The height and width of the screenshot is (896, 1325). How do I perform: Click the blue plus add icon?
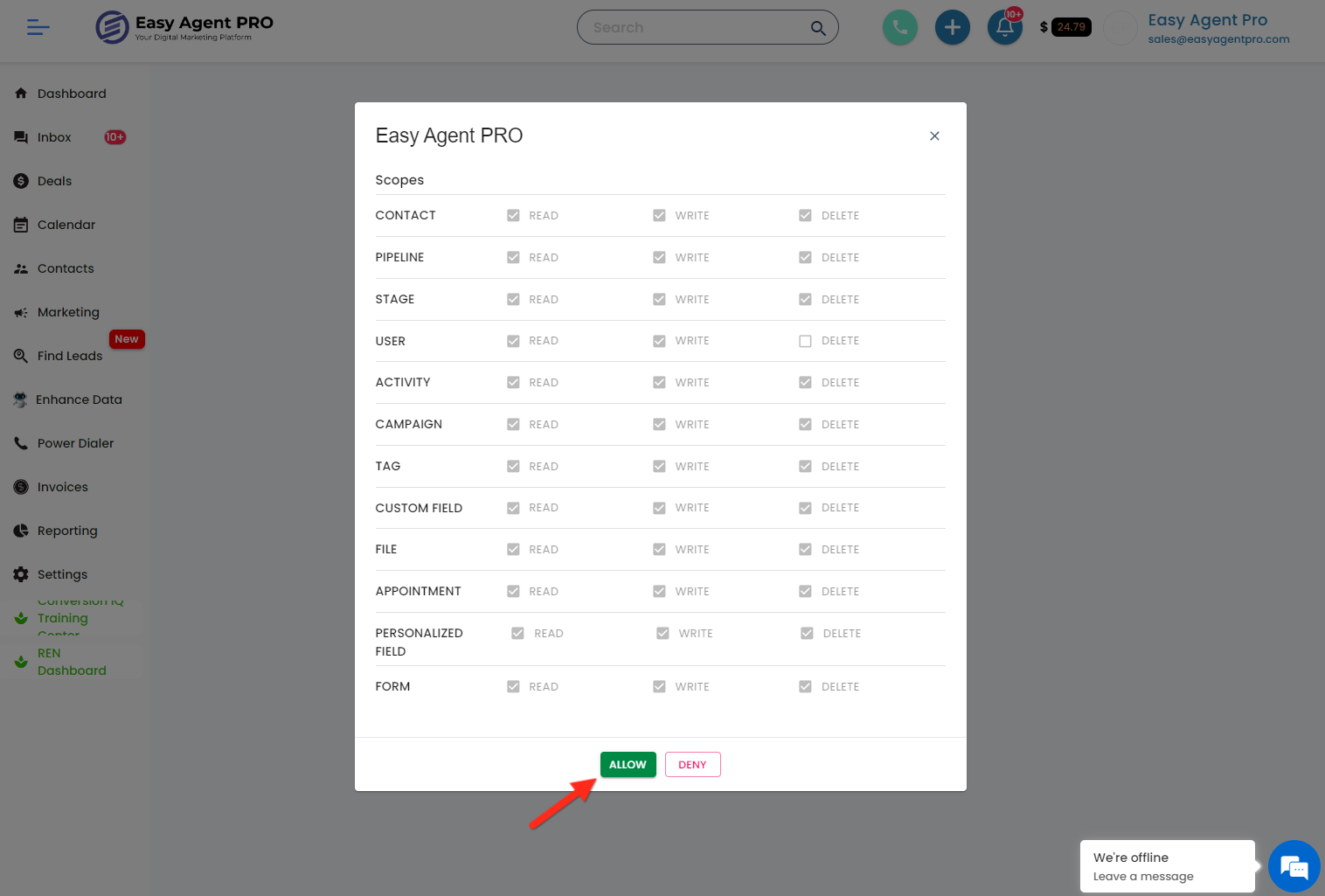953,28
